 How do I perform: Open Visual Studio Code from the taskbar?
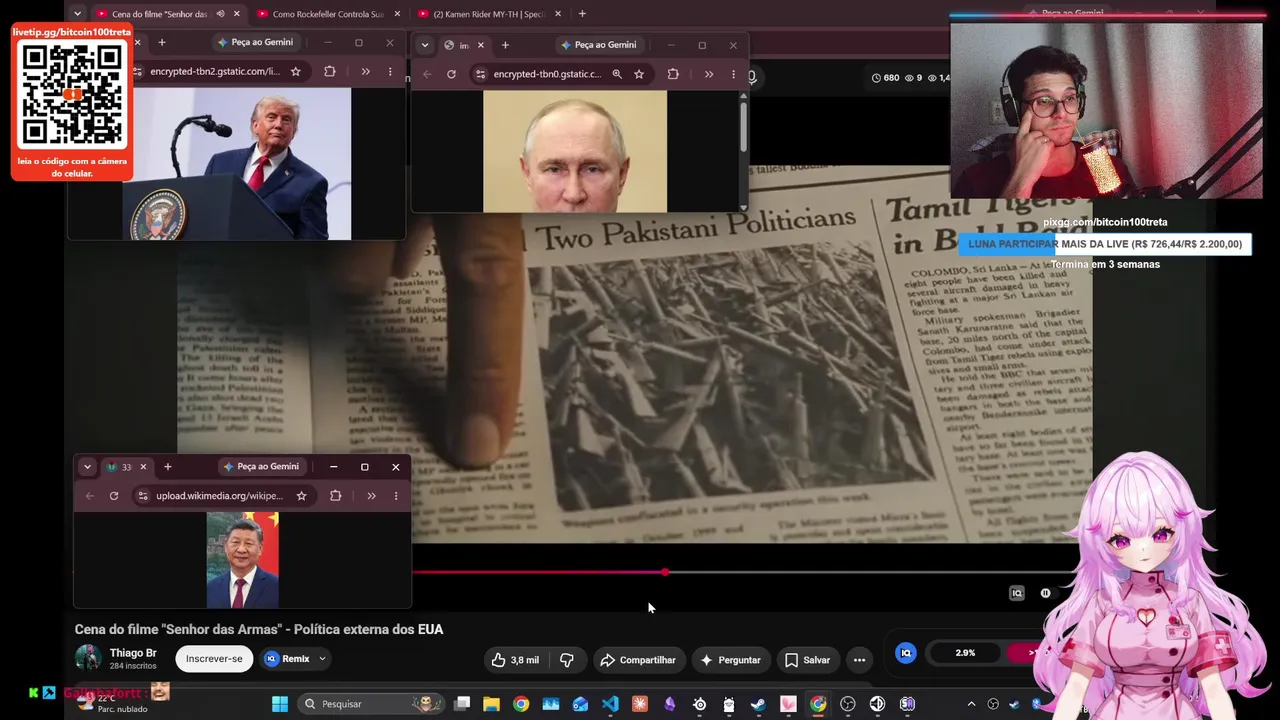610,704
